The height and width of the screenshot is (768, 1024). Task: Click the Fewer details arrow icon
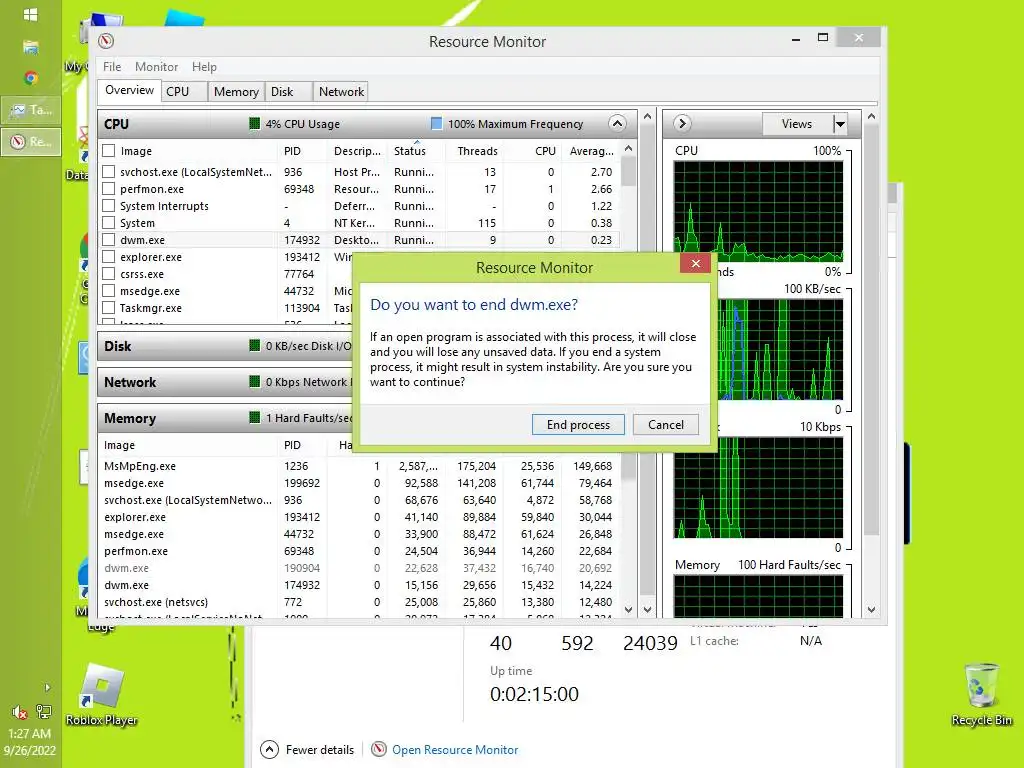point(269,749)
